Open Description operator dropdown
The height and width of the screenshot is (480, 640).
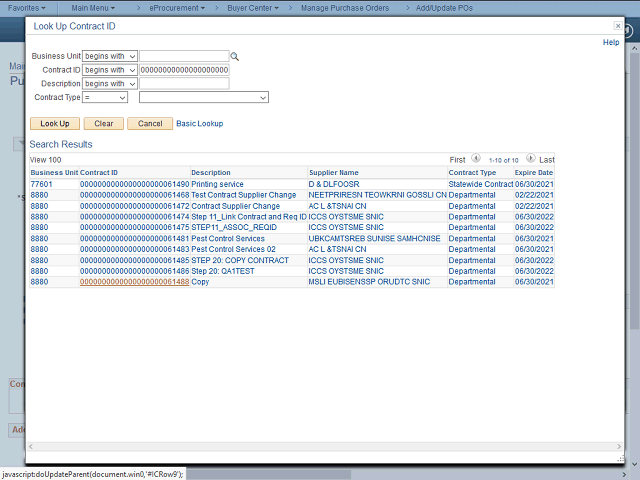click(x=110, y=84)
